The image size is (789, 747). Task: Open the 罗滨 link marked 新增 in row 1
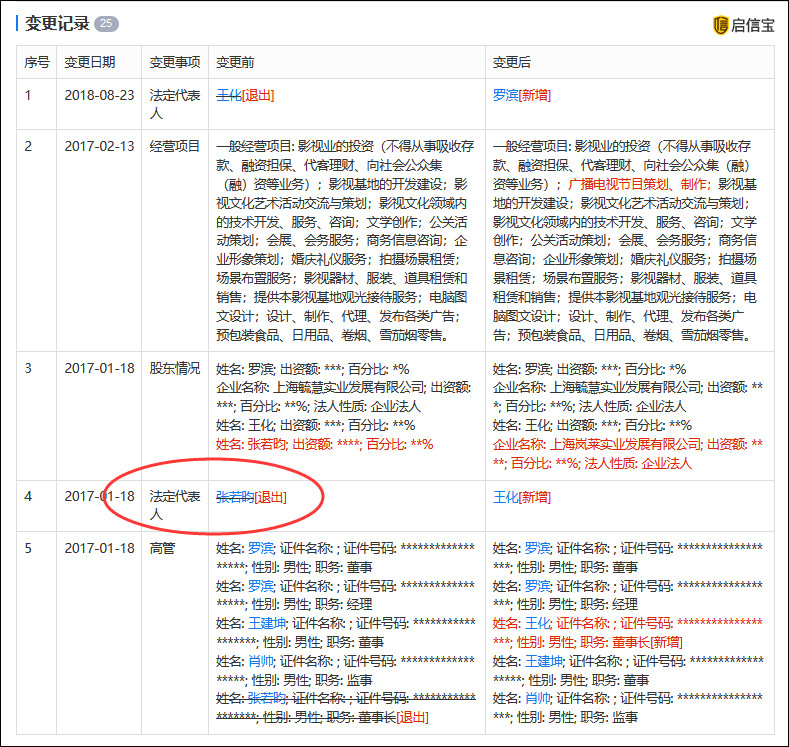pos(505,95)
